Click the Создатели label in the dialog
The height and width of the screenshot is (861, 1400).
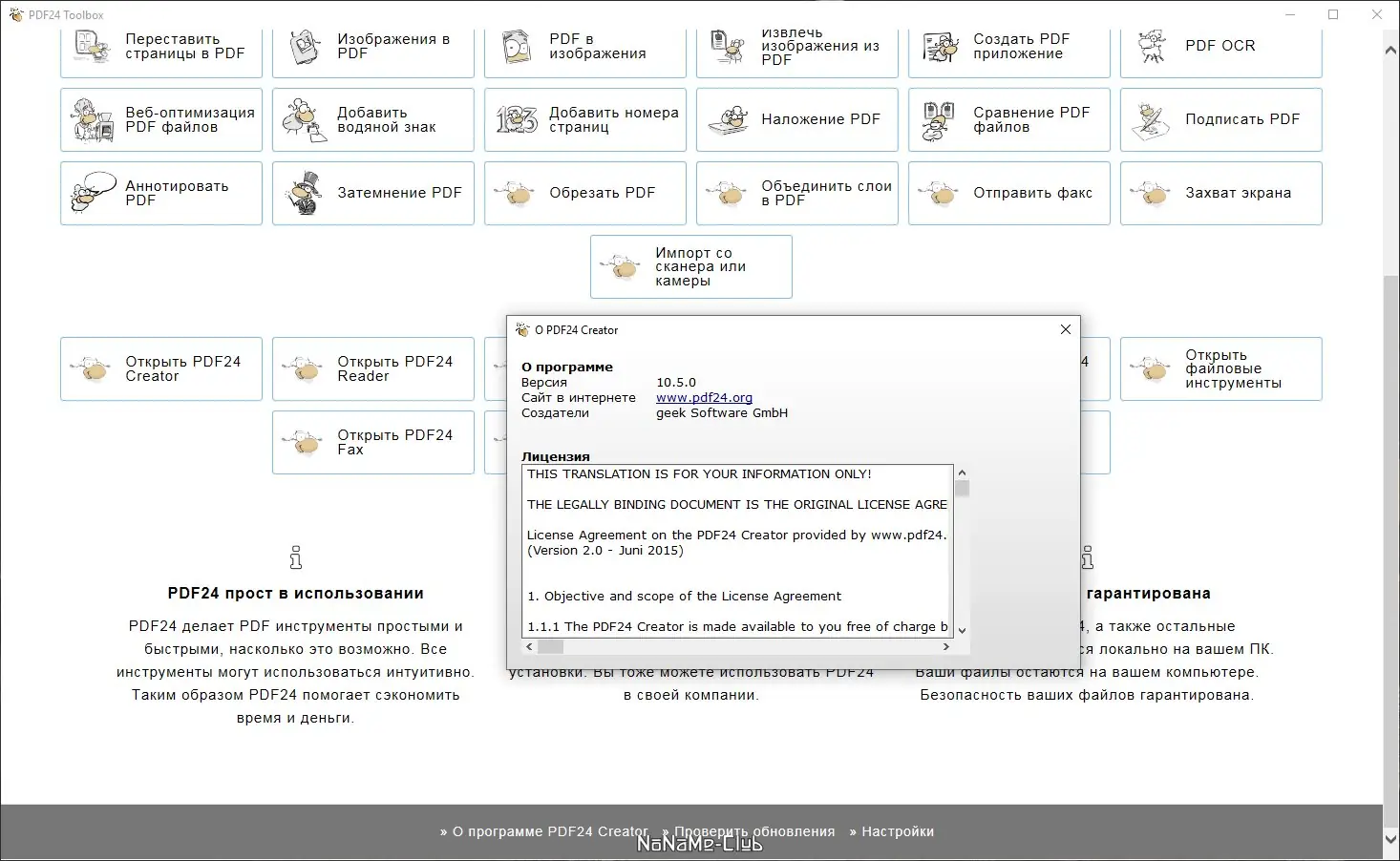click(555, 413)
